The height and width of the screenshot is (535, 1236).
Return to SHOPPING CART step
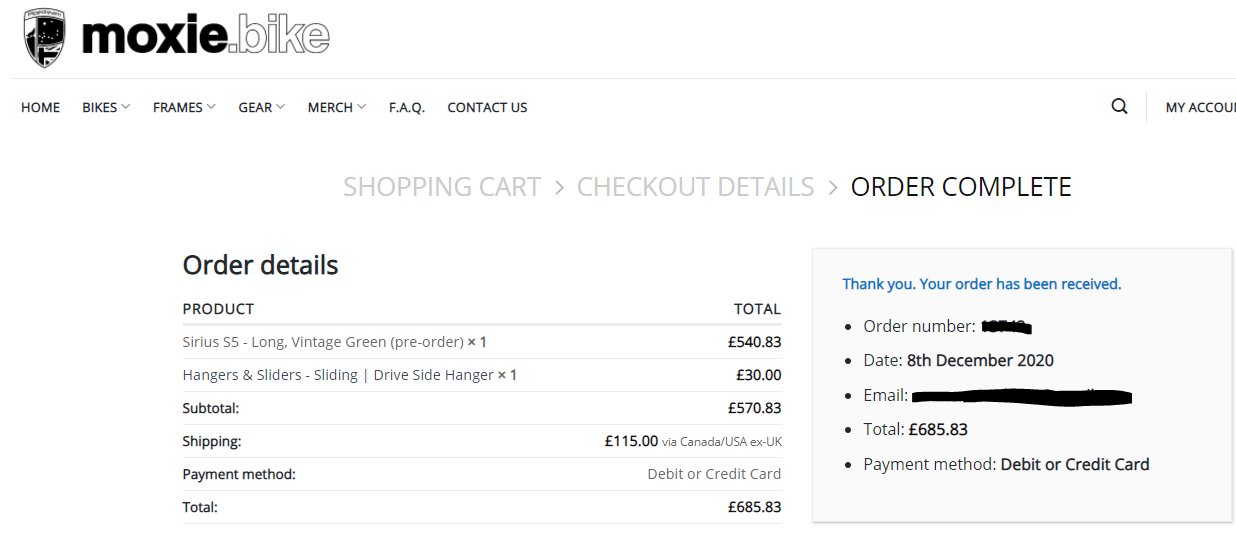[x=442, y=187]
